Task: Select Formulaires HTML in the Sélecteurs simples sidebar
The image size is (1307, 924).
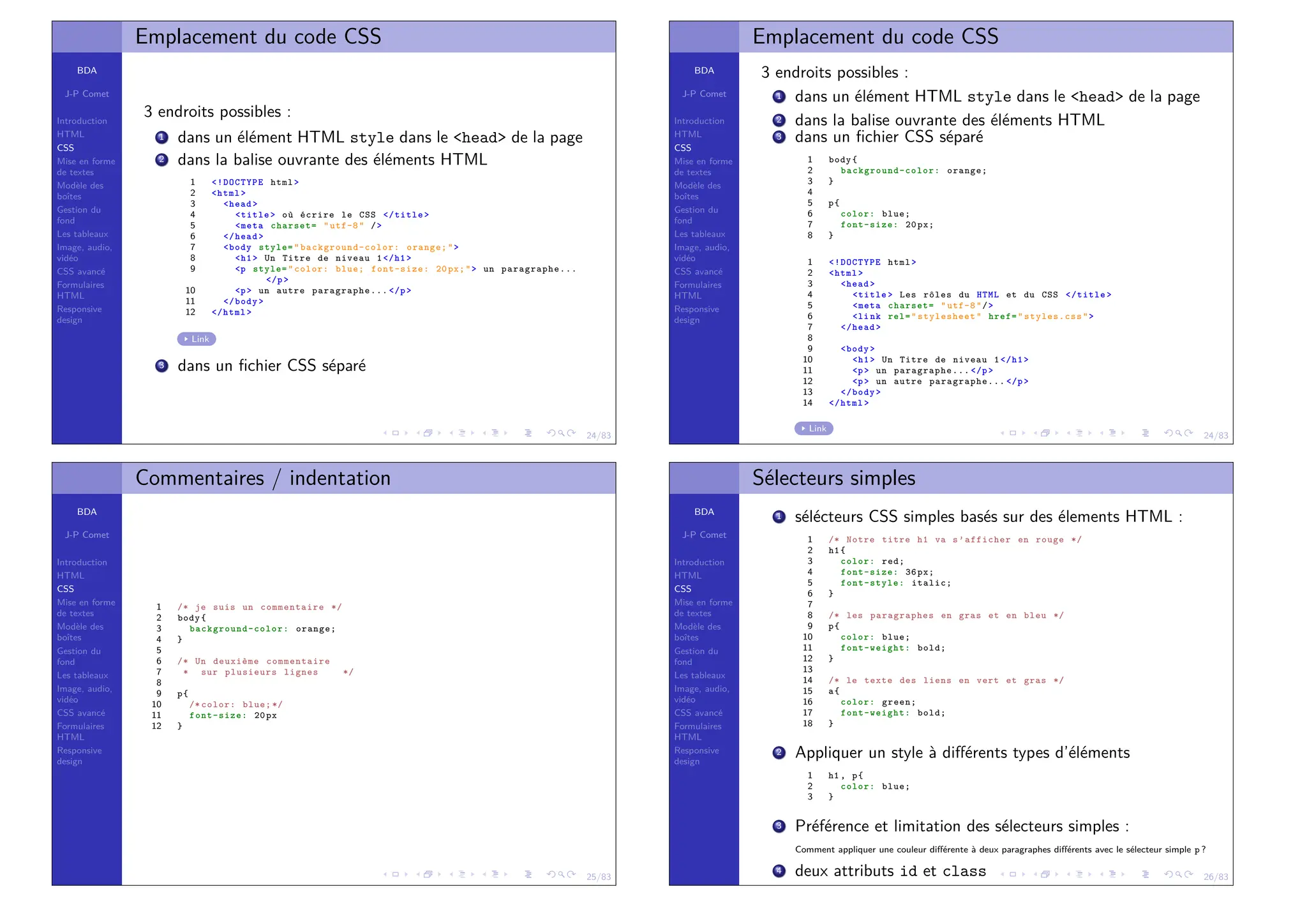Action: tap(698, 731)
